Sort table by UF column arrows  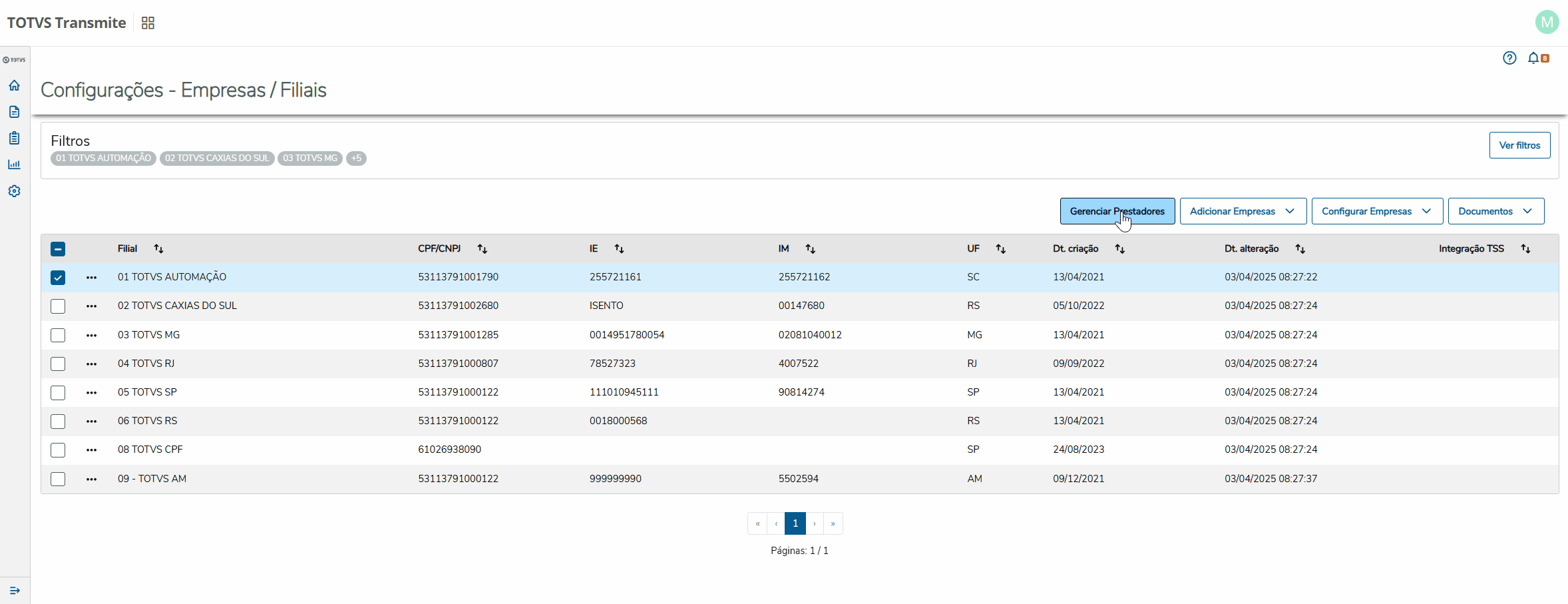(1000, 248)
